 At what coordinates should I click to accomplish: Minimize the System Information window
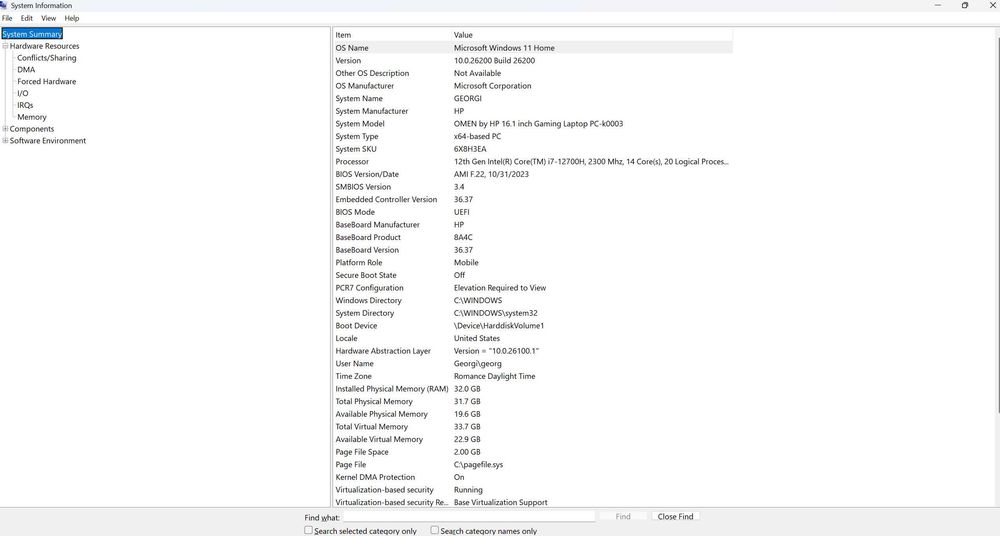point(938,5)
